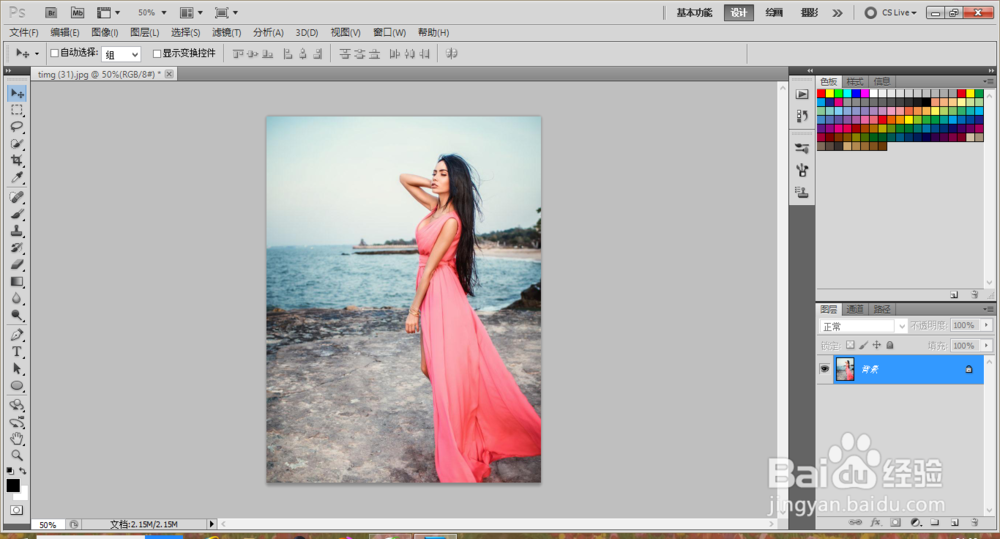Screen dimensions: 1000x539
Task: Select the Clone Stamp tool
Action: (x=17, y=231)
